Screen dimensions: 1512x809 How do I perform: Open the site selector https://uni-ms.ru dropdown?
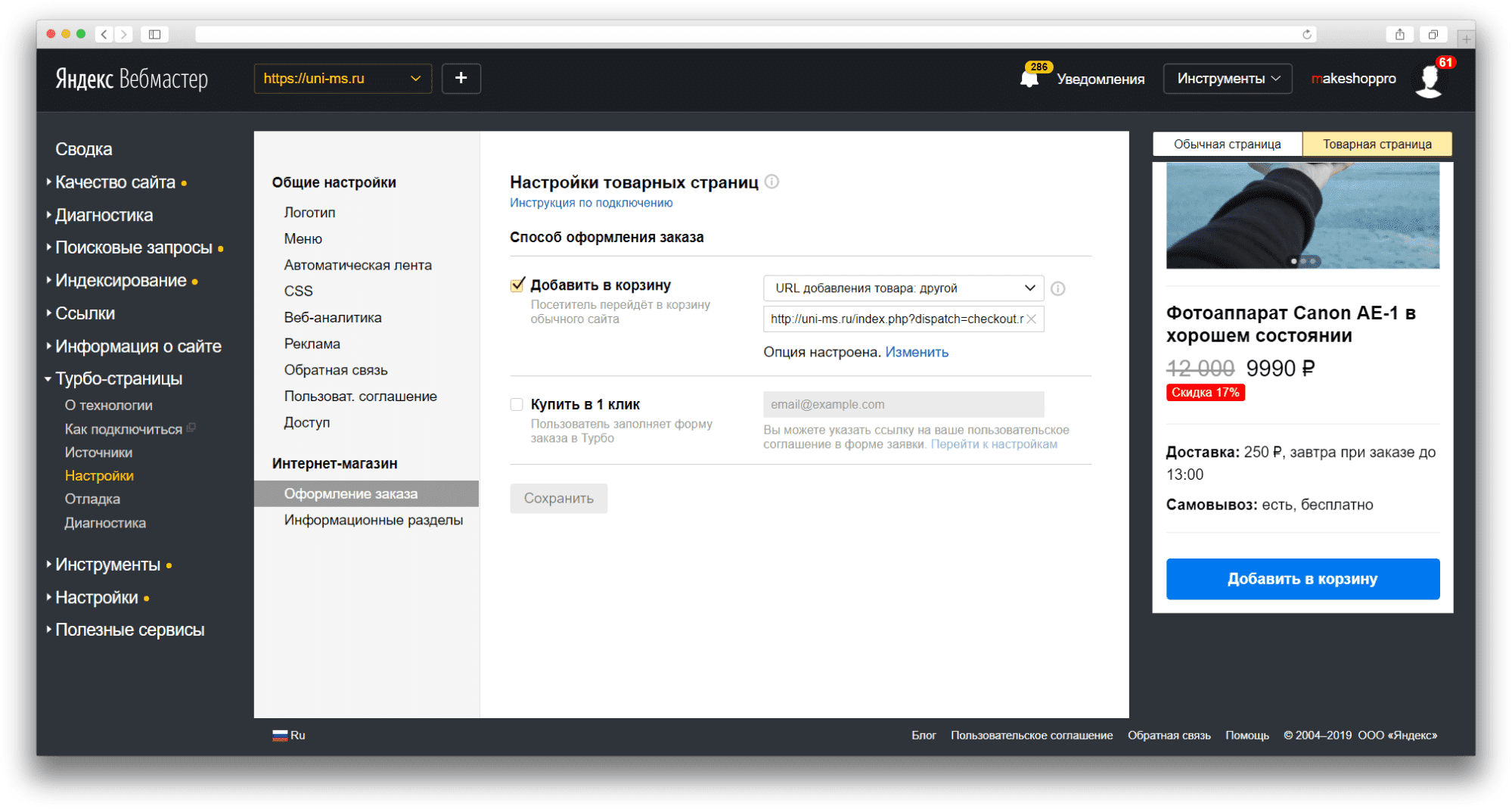pyautogui.click(x=343, y=78)
